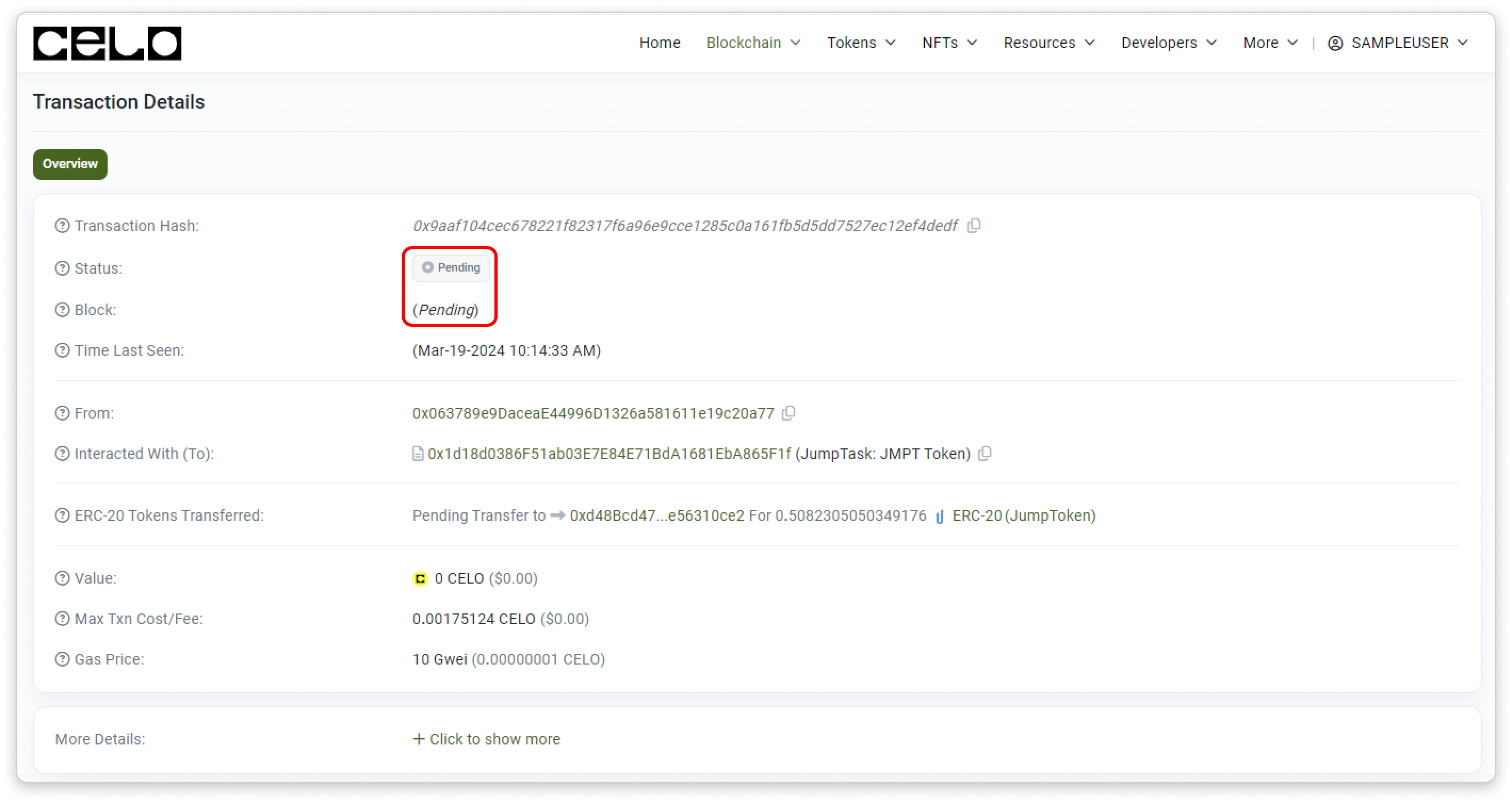Expand the Developers menu
This screenshot has width=1512, height=803.
click(x=1169, y=43)
